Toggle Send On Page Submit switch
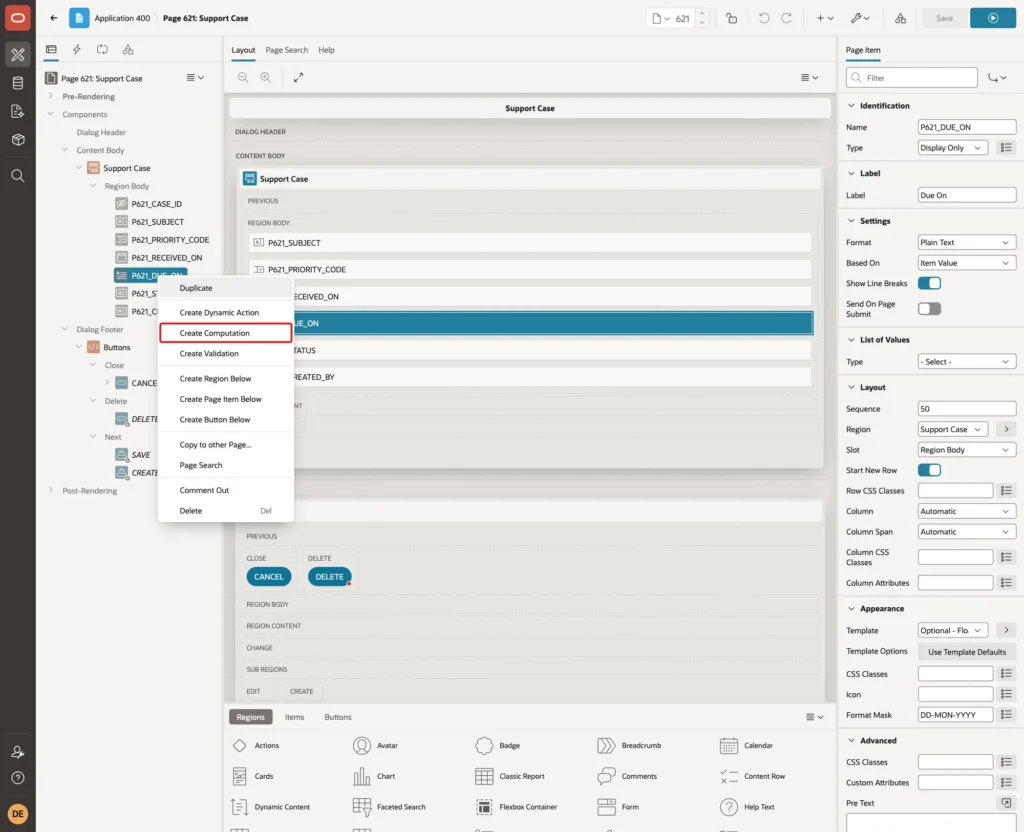Screen dimensions: 1024x832 coord(929,308)
